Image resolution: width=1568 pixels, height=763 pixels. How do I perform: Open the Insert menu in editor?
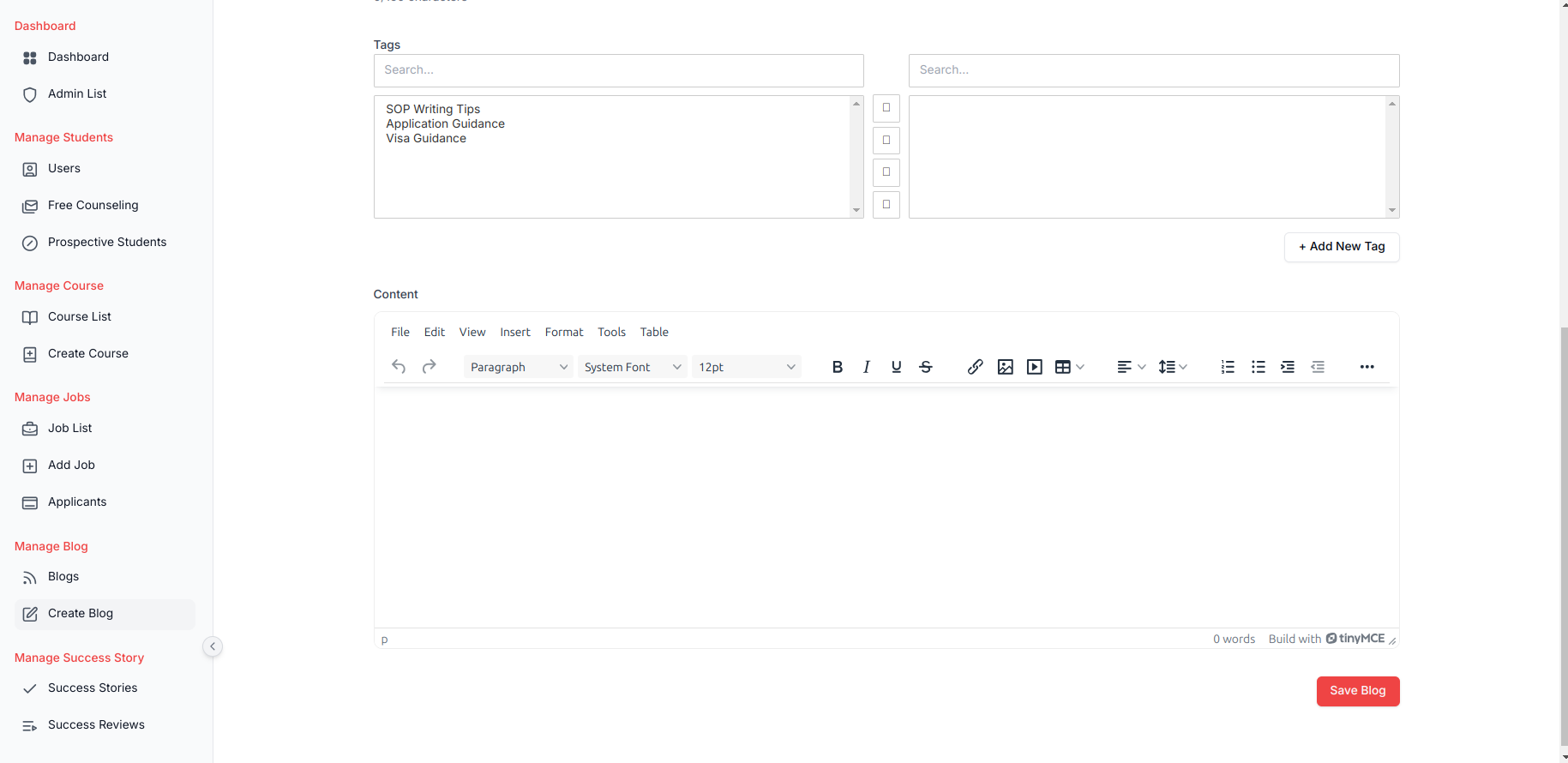pos(515,332)
